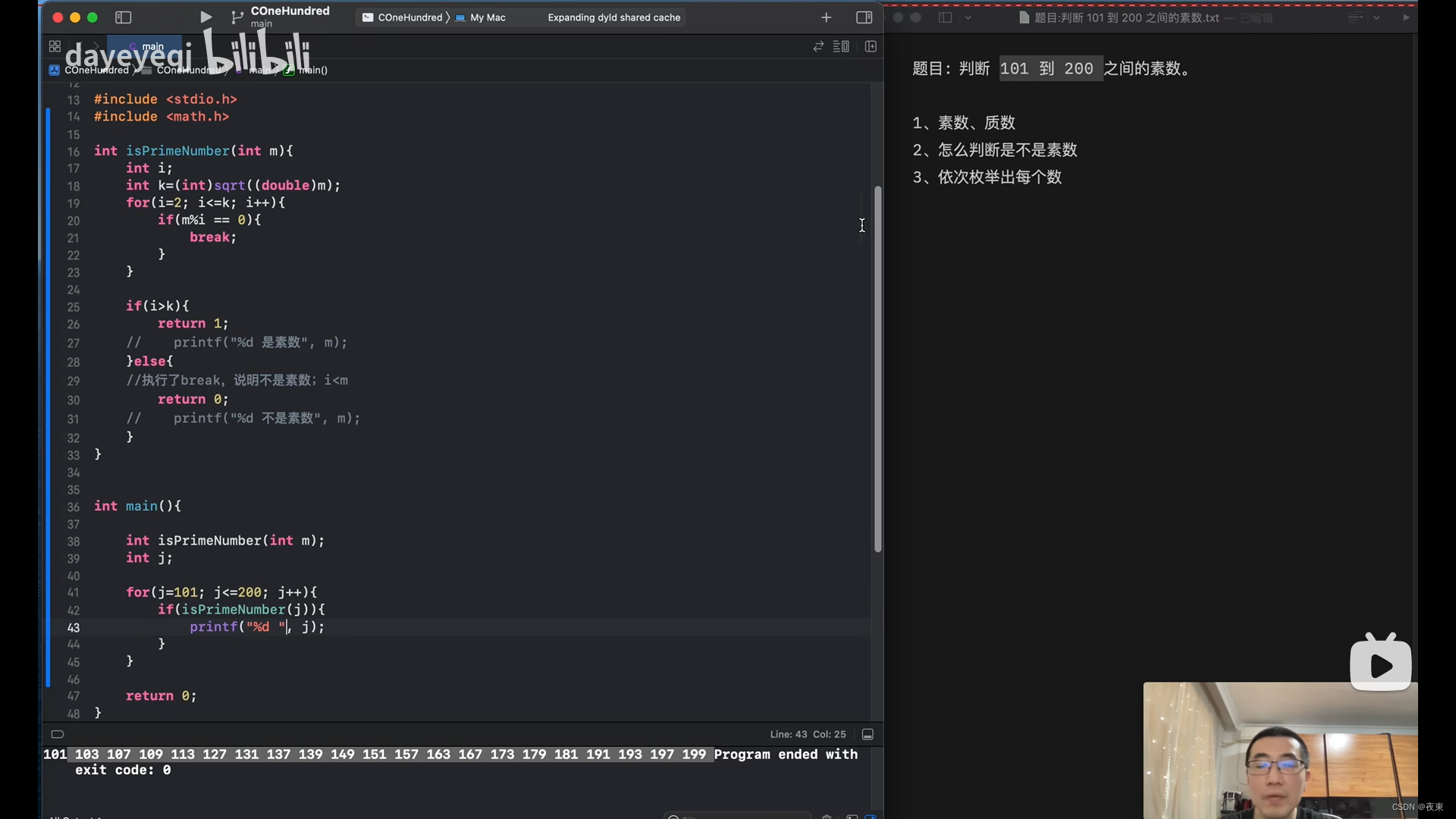Viewport: 1456px width, 819px height.
Task: Toggle the Xcode navigator sidebar visibility
Action: (123, 17)
